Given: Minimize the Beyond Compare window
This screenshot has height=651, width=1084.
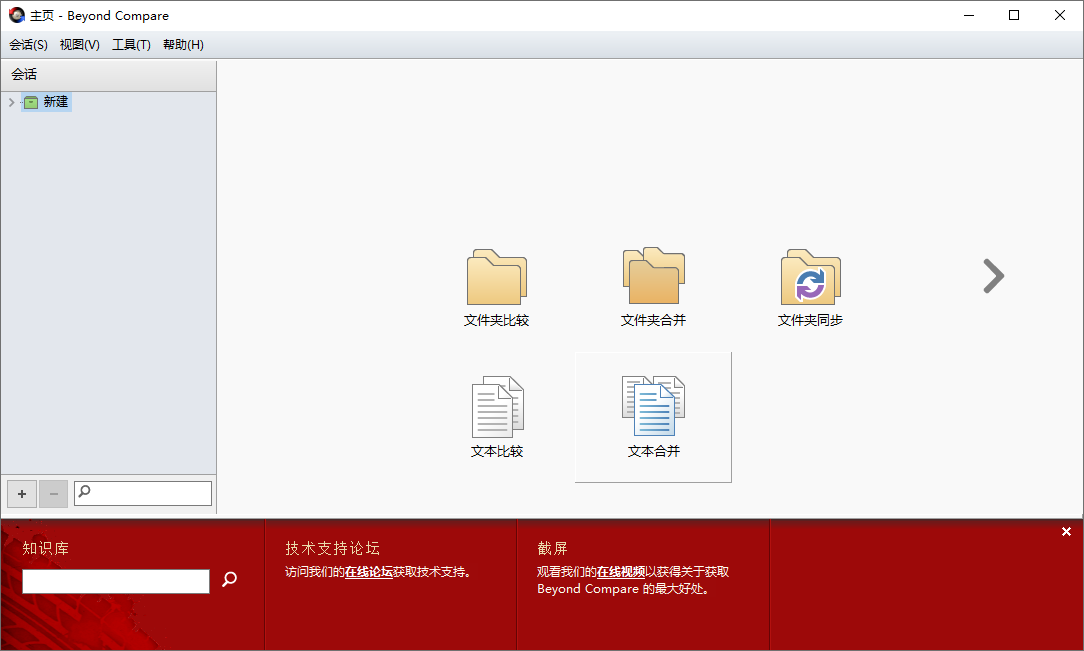Looking at the screenshot, I should point(969,15).
